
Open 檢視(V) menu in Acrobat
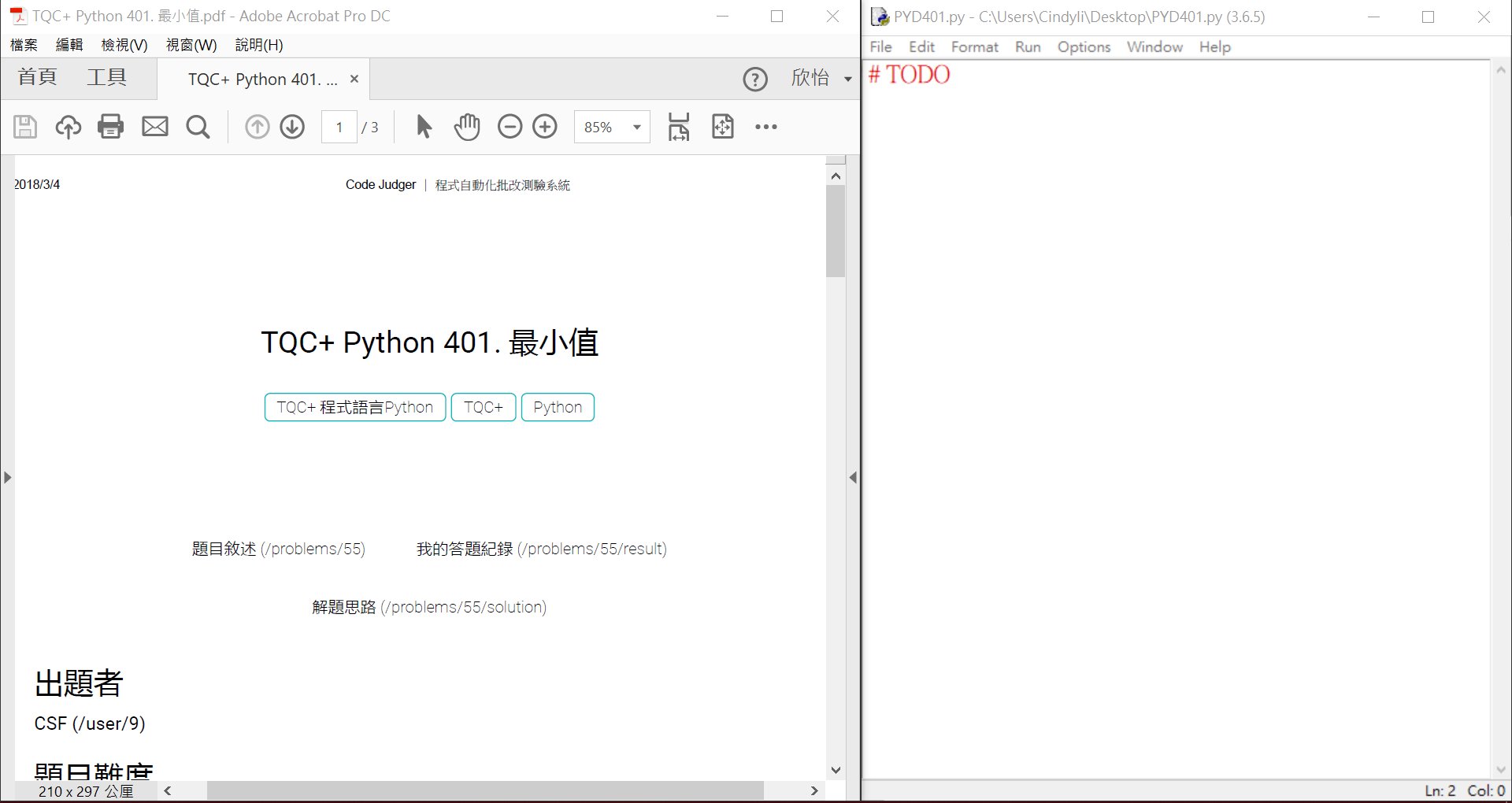tap(124, 45)
